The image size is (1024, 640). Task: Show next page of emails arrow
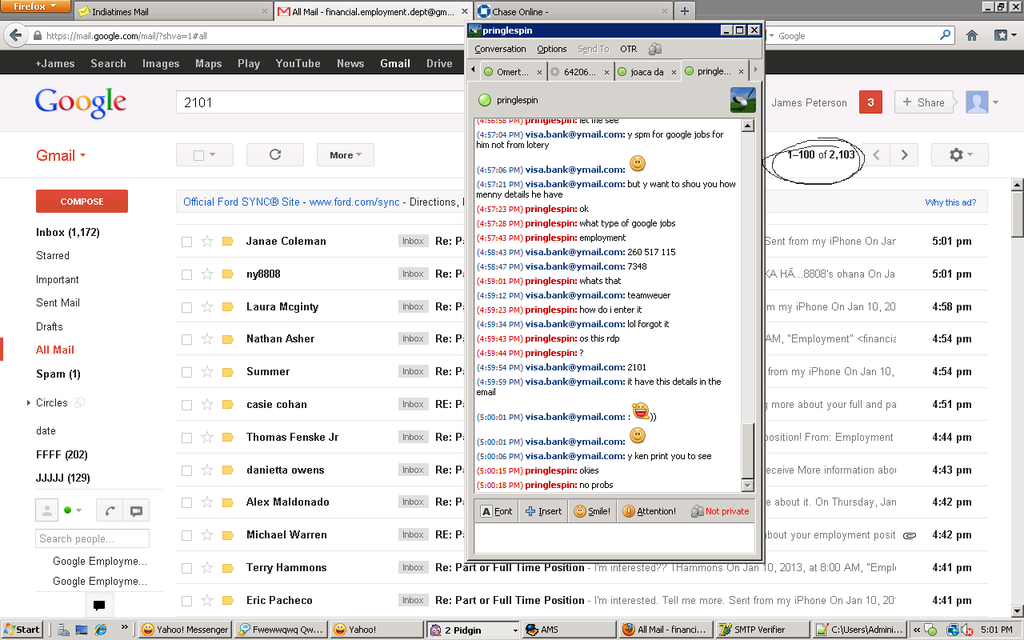[x=904, y=155]
